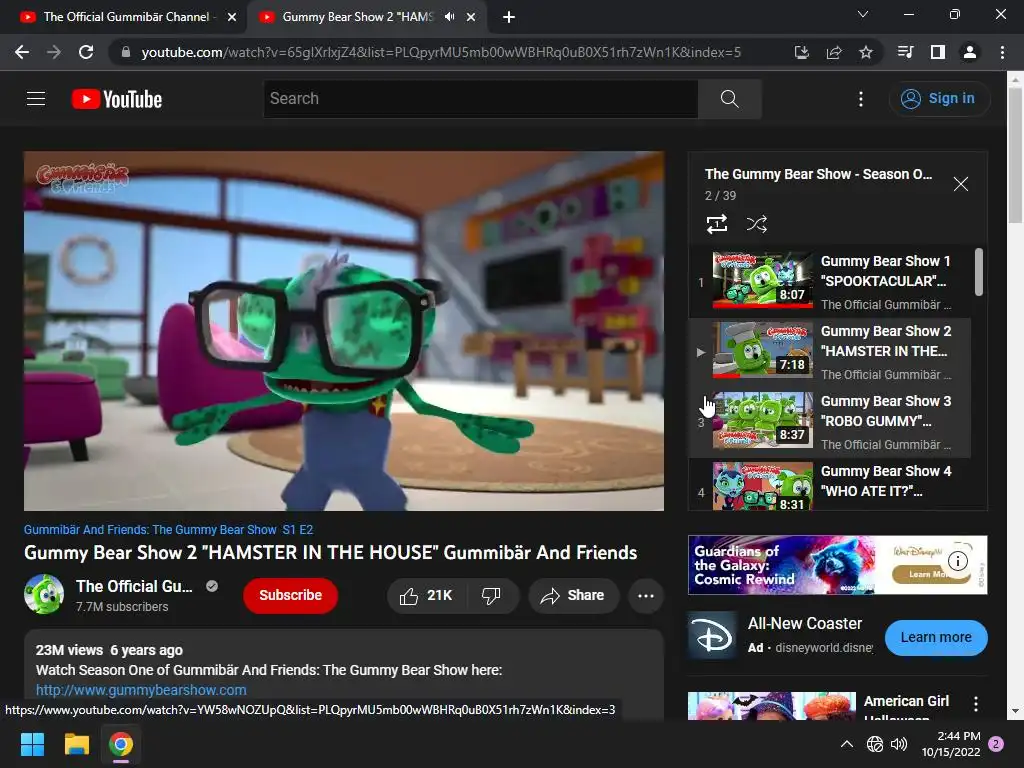Image resolution: width=1024 pixels, height=768 pixels.
Task: Open media controls icon in Chrome toolbar
Action: click(905, 52)
